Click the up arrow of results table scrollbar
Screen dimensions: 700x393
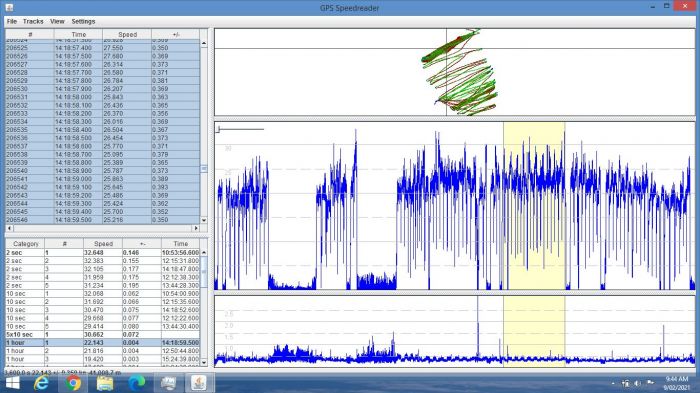tap(204, 252)
